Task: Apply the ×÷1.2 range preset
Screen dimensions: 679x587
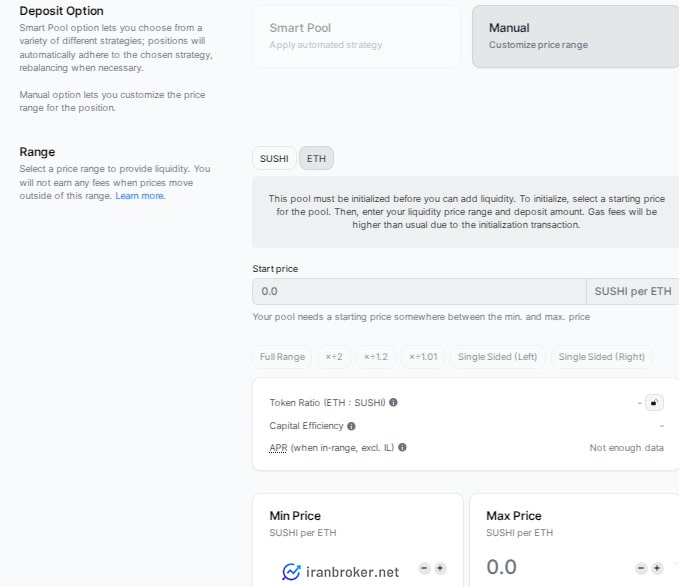Action: 376,357
